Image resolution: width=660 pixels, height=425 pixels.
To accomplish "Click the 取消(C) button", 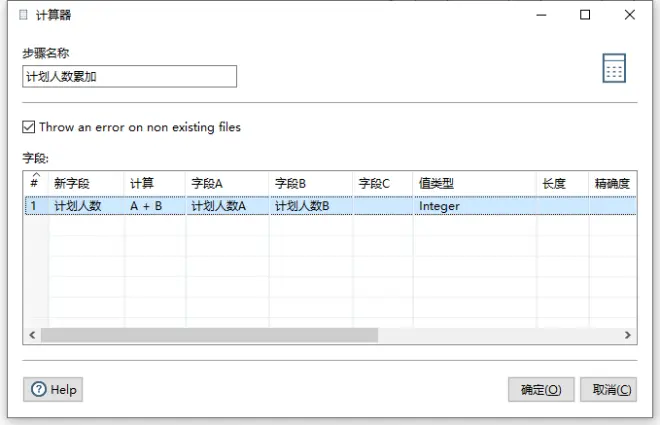I will 608,390.
